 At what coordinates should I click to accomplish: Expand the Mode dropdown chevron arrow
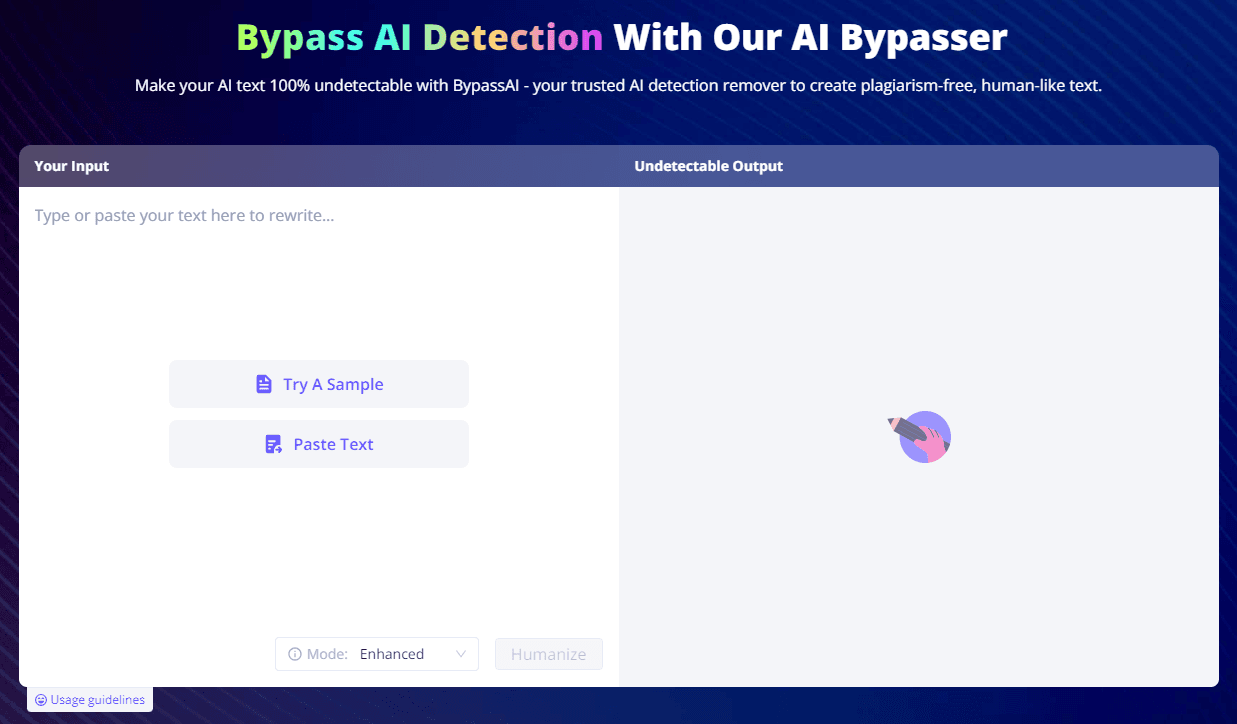(x=461, y=654)
